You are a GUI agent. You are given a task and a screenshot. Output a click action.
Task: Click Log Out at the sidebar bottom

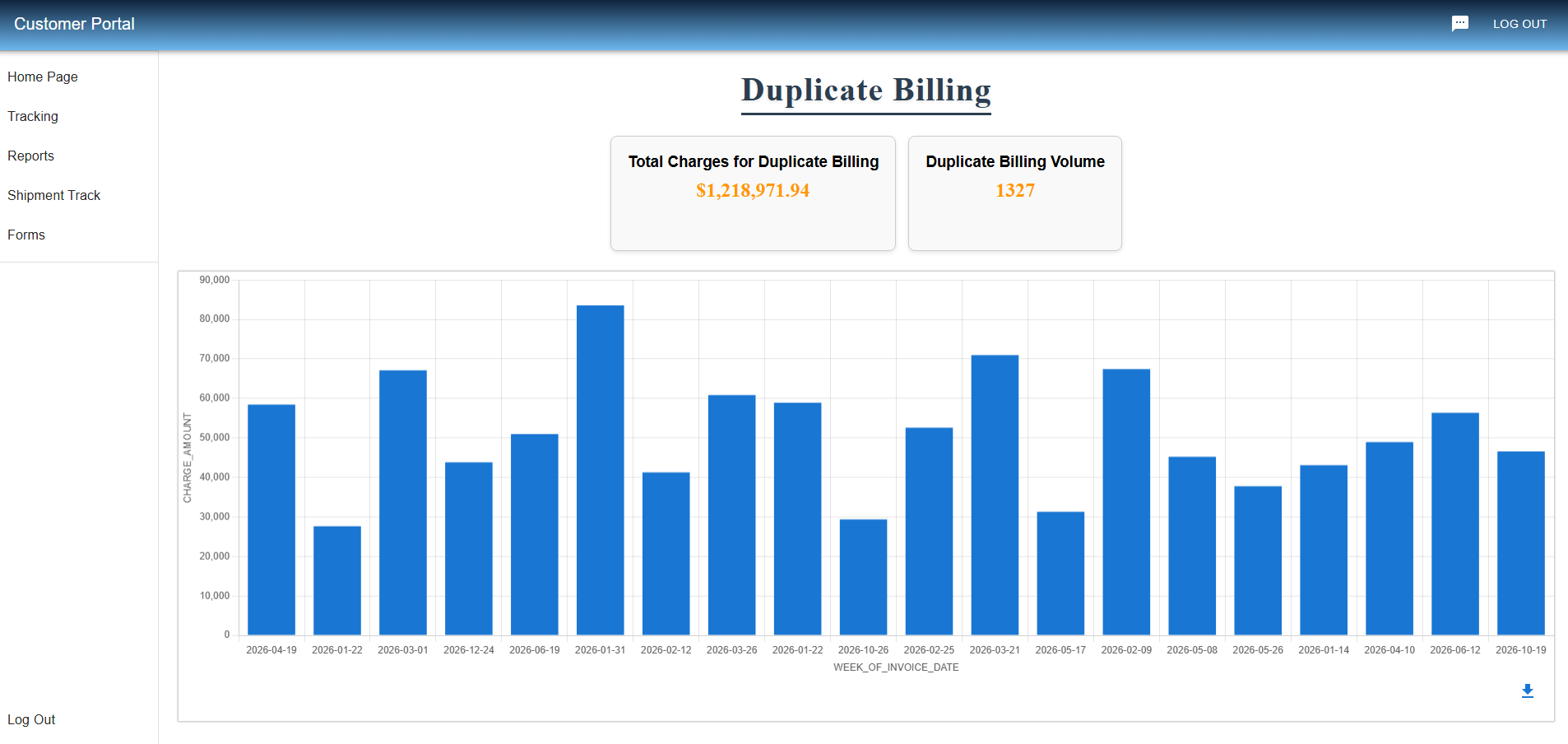tap(31, 719)
